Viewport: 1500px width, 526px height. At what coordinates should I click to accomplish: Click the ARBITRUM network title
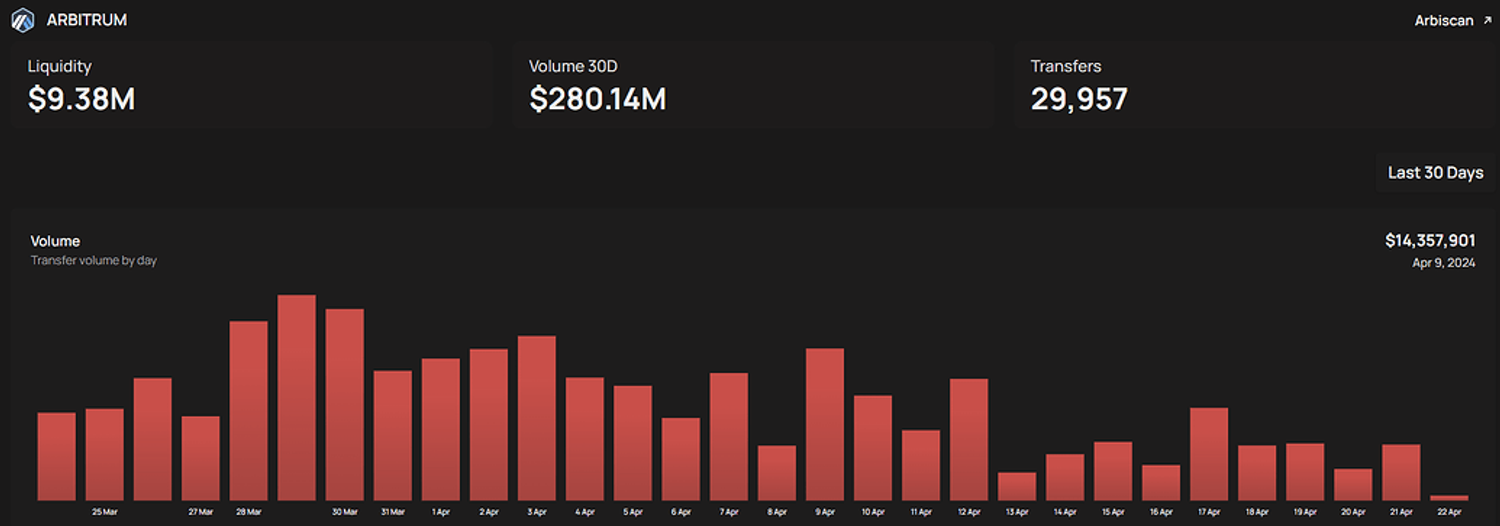(x=87, y=20)
